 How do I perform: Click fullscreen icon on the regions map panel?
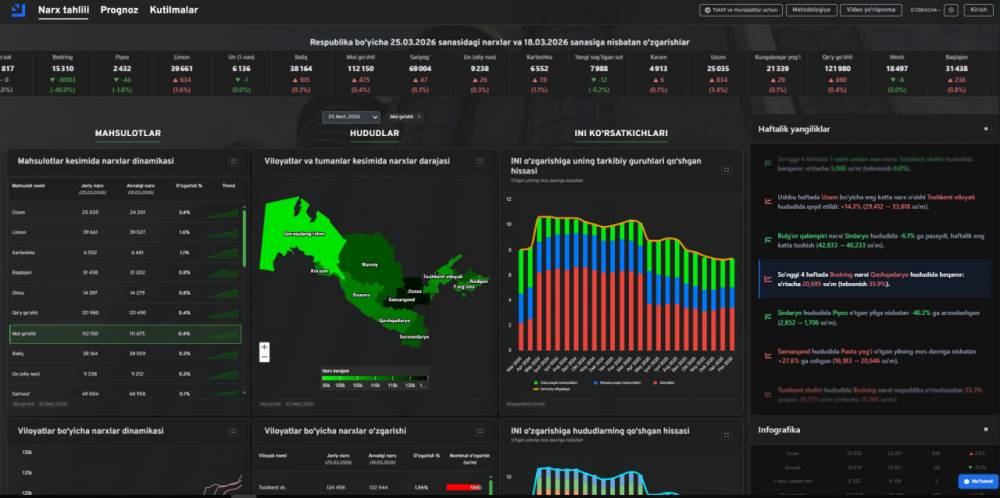(485, 161)
